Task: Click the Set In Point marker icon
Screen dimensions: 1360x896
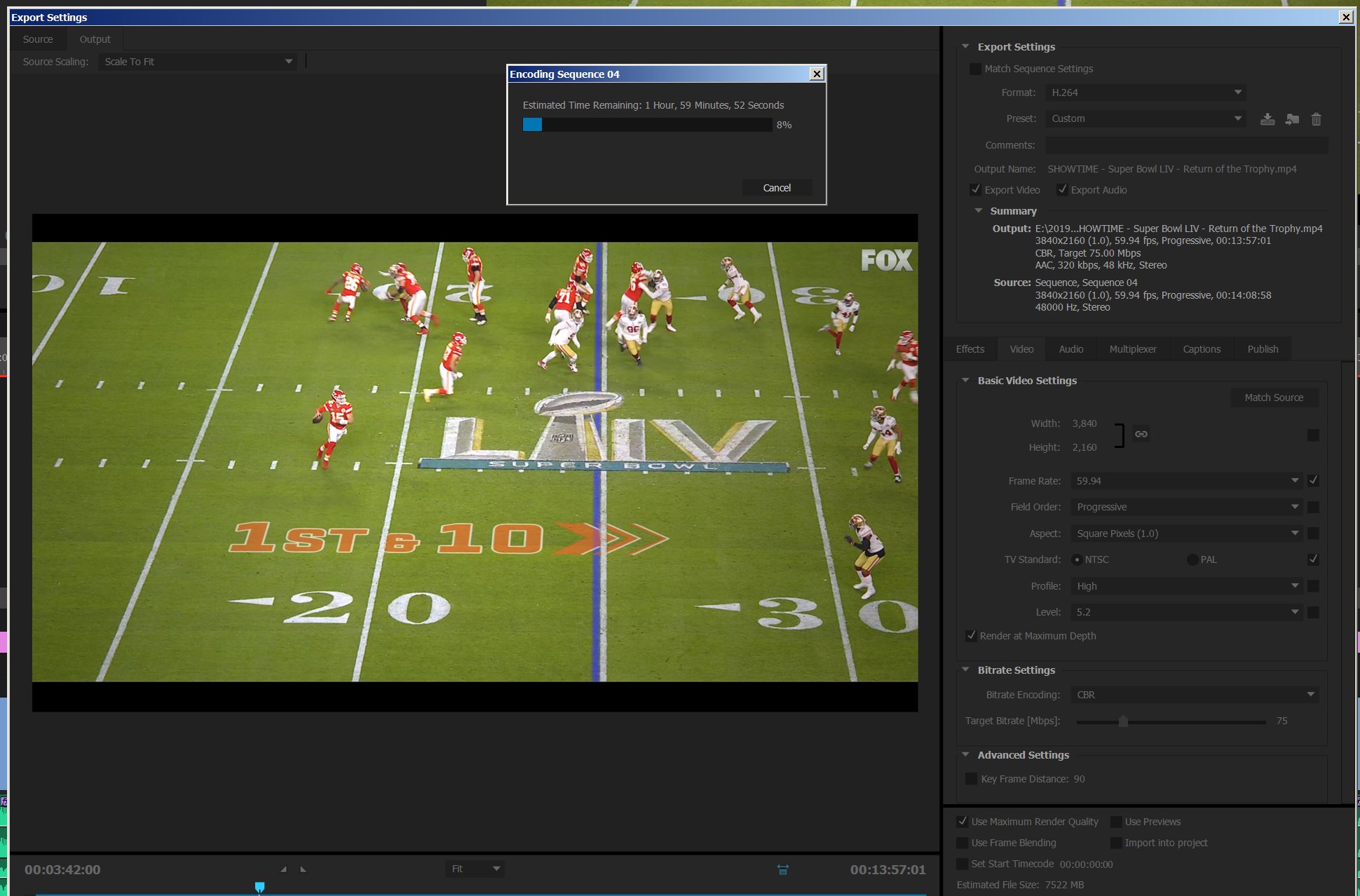Action: tap(283, 869)
